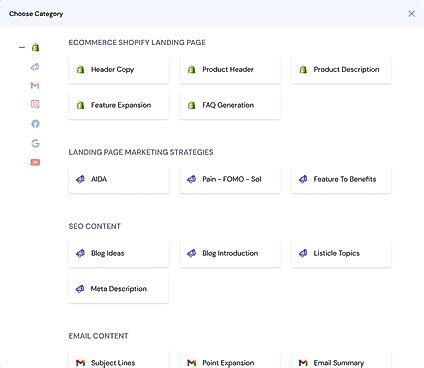This screenshot has height=368, width=424.
Task: Pick the Feature Expansion template
Action: tap(119, 105)
